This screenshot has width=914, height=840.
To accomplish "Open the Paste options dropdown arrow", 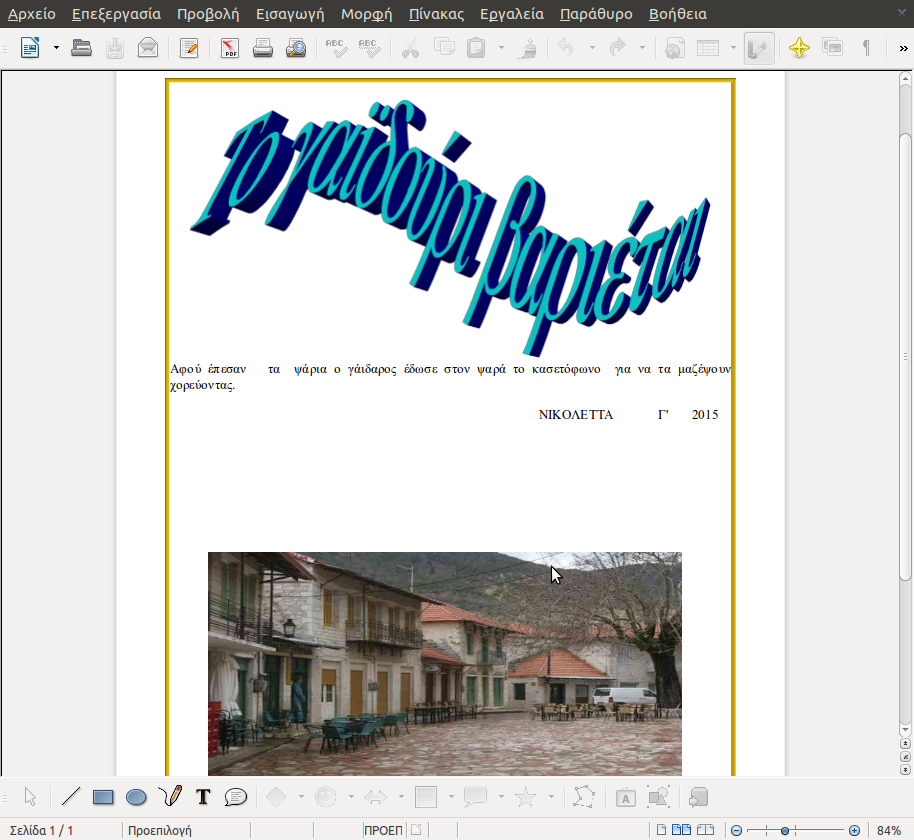I will [x=501, y=48].
